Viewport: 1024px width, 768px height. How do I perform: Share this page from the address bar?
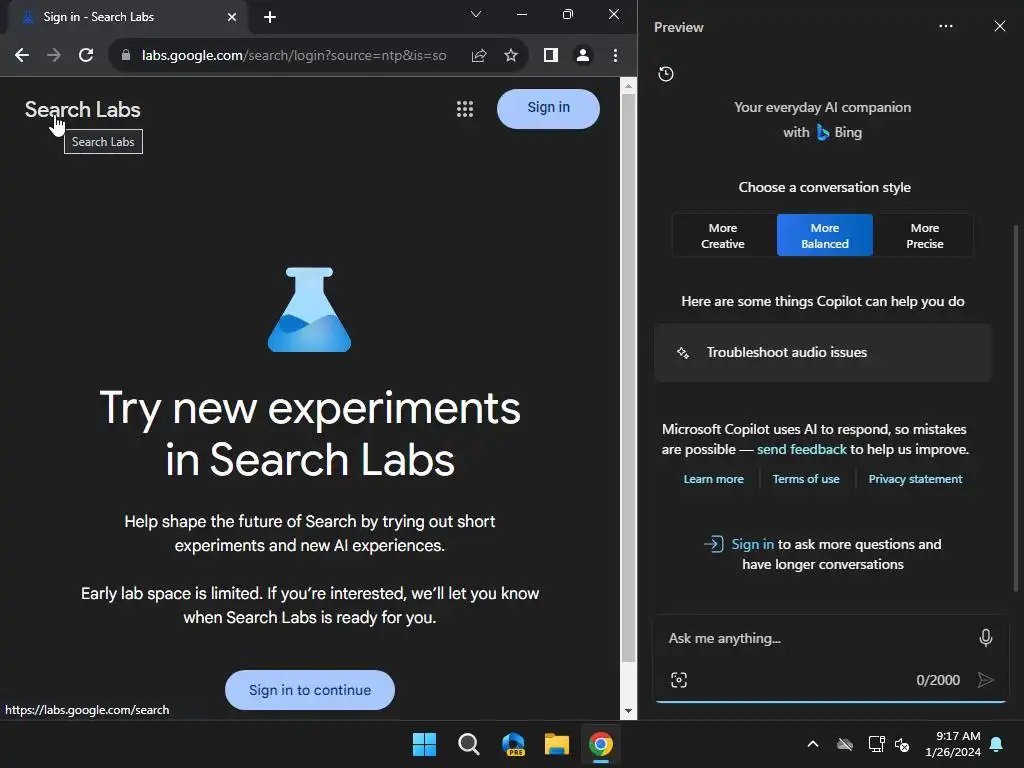[x=479, y=56]
